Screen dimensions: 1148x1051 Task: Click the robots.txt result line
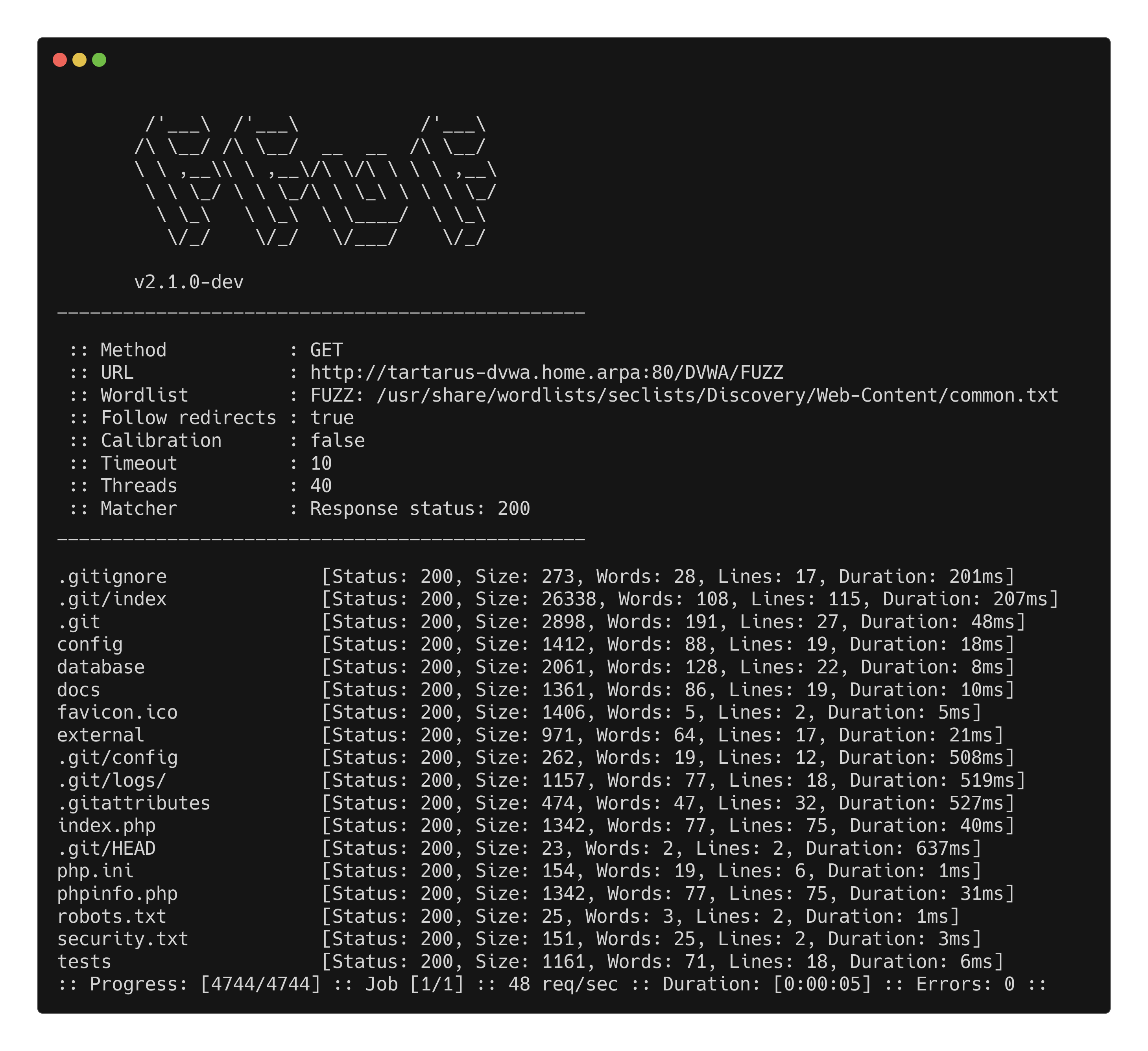point(112,916)
